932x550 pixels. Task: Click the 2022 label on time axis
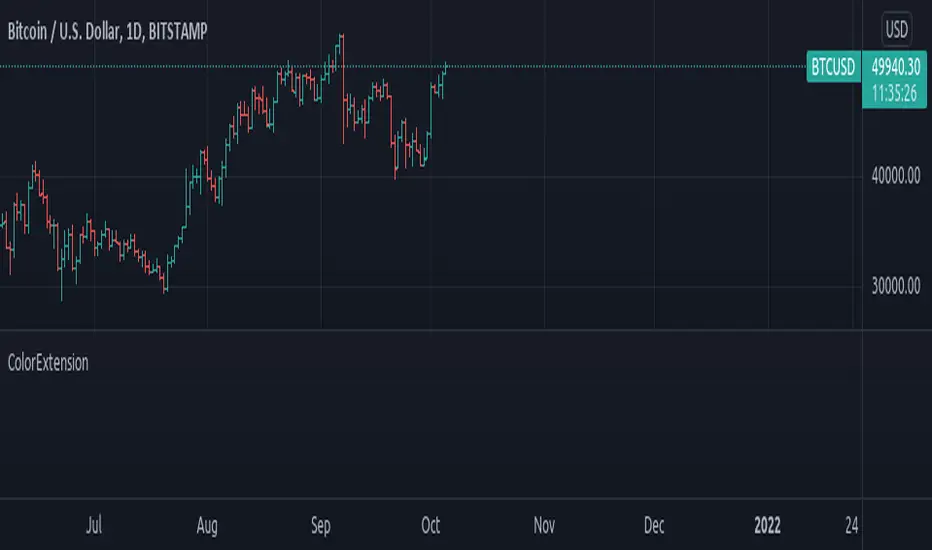pyautogui.click(x=766, y=523)
